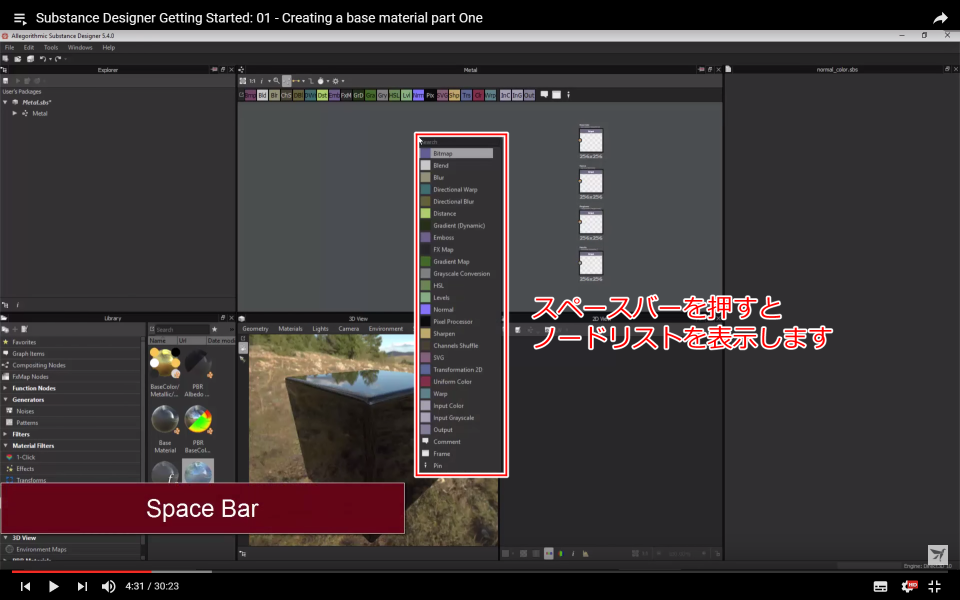Expand Filters category in Library
960x600 pixels.
[6, 434]
